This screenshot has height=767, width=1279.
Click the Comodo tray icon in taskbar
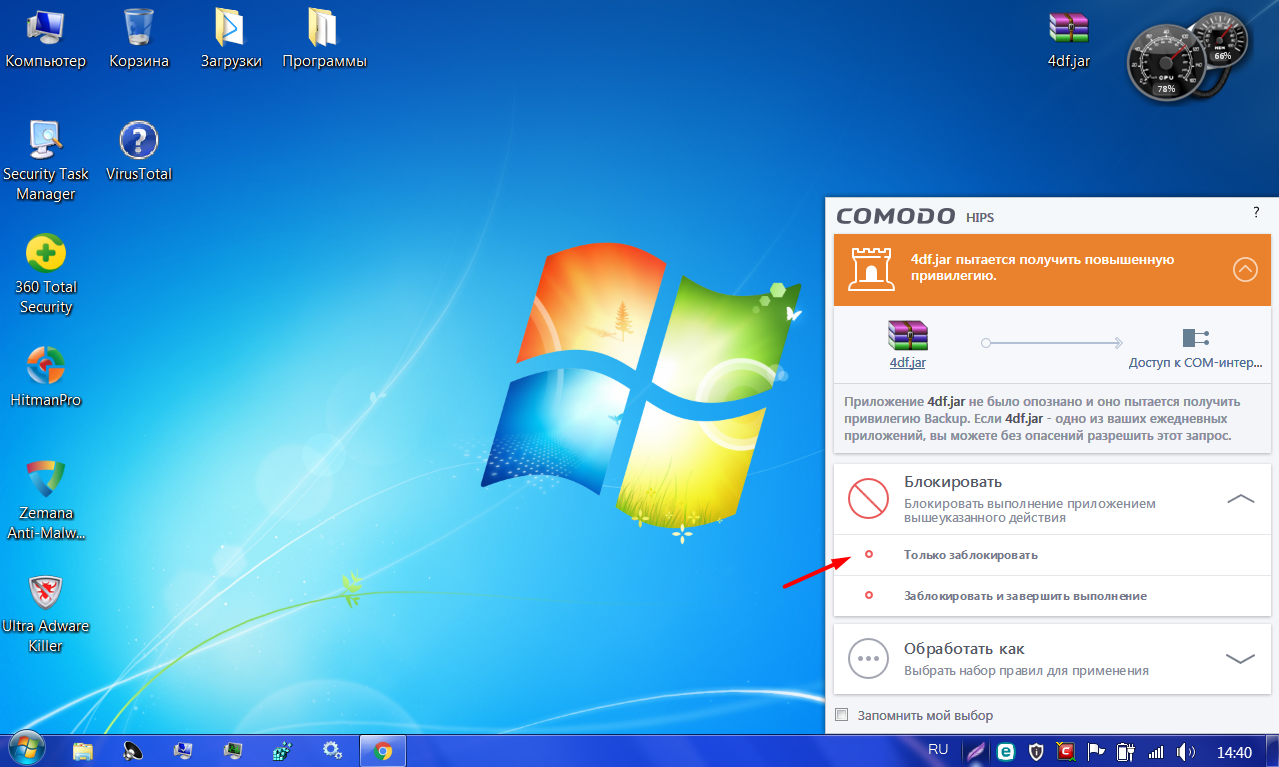1067,751
